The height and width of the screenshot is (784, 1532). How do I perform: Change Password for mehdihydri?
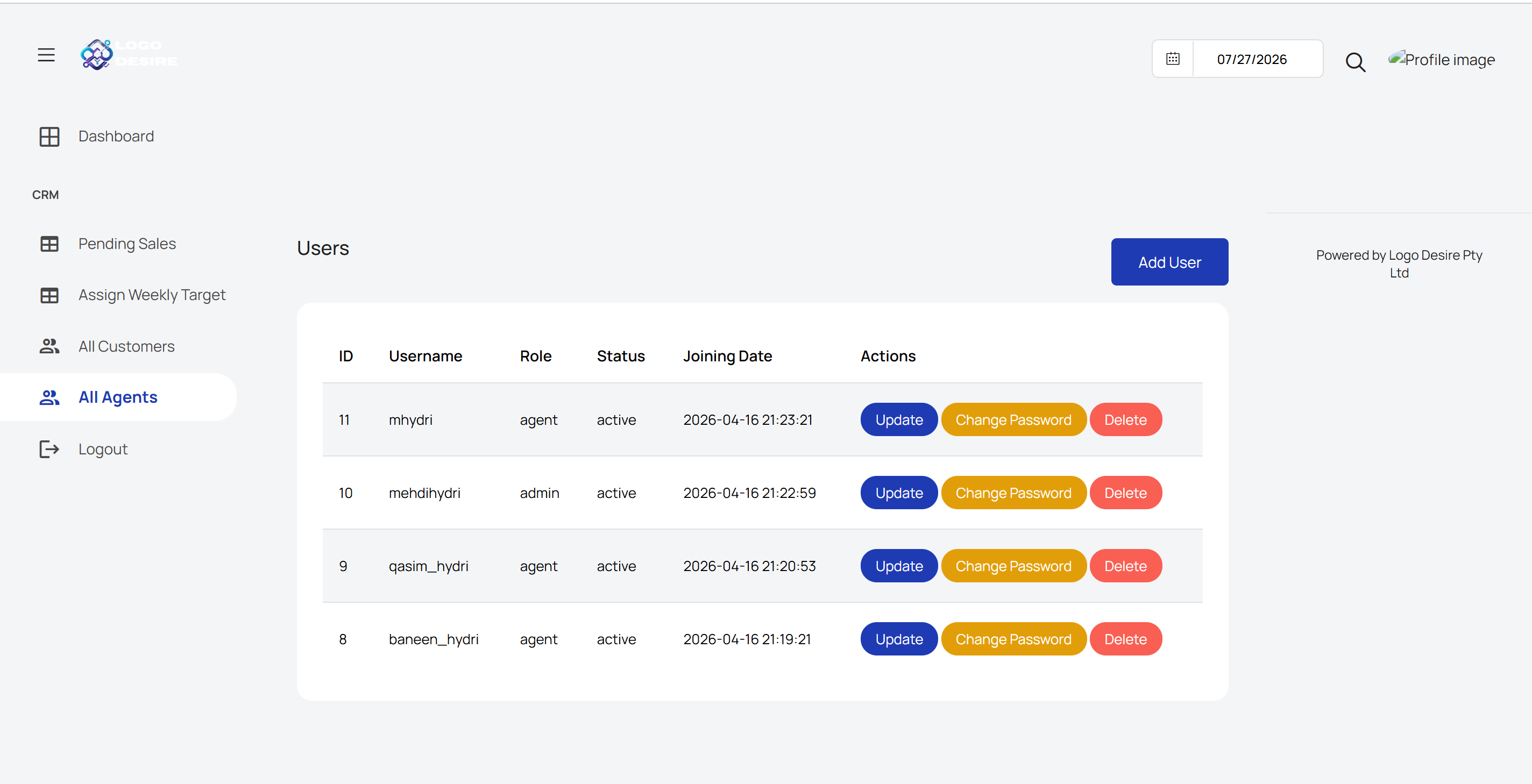coord(1013,493)
